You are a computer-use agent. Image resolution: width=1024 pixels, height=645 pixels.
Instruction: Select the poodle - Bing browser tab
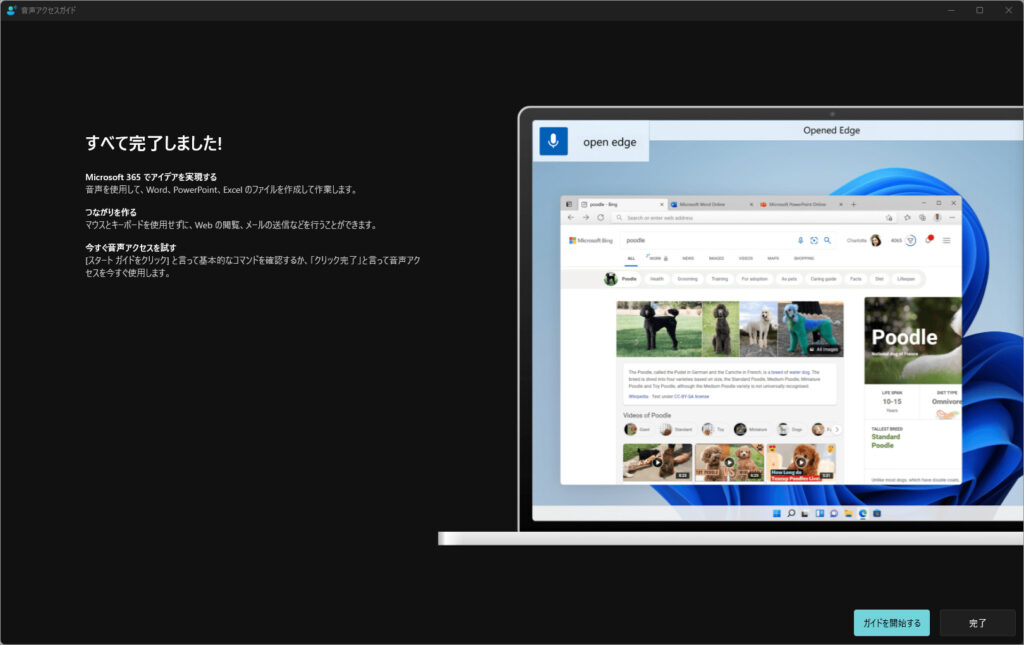620,204
